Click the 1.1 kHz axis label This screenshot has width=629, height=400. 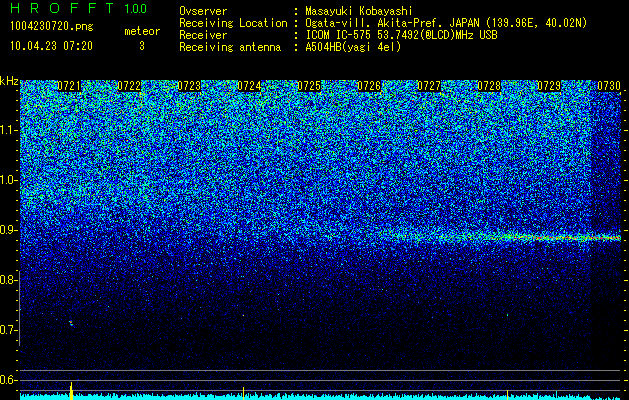coord(8,130)
